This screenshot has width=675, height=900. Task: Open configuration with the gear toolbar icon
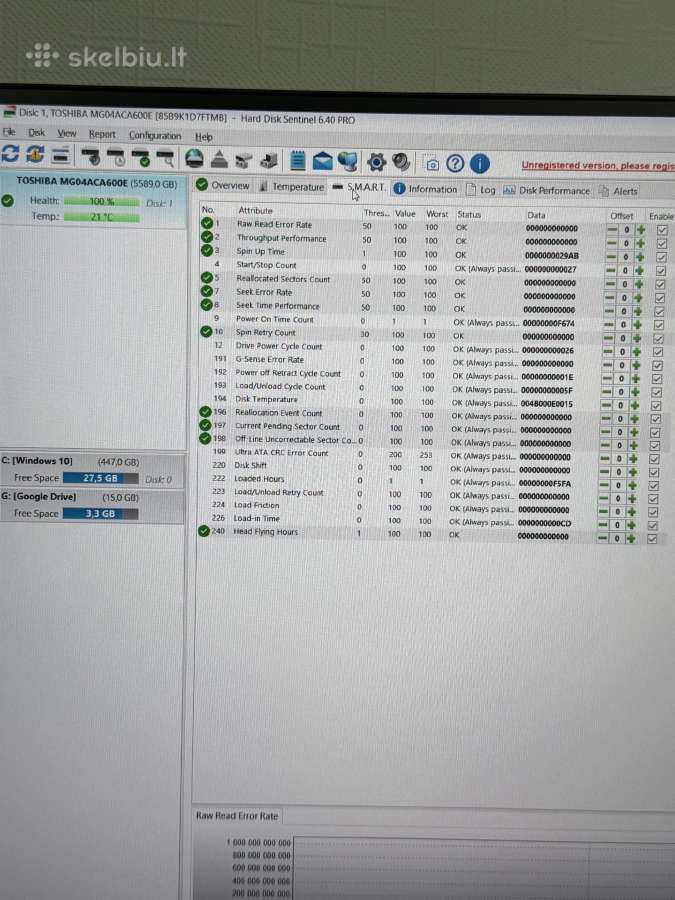click(376, 162)
